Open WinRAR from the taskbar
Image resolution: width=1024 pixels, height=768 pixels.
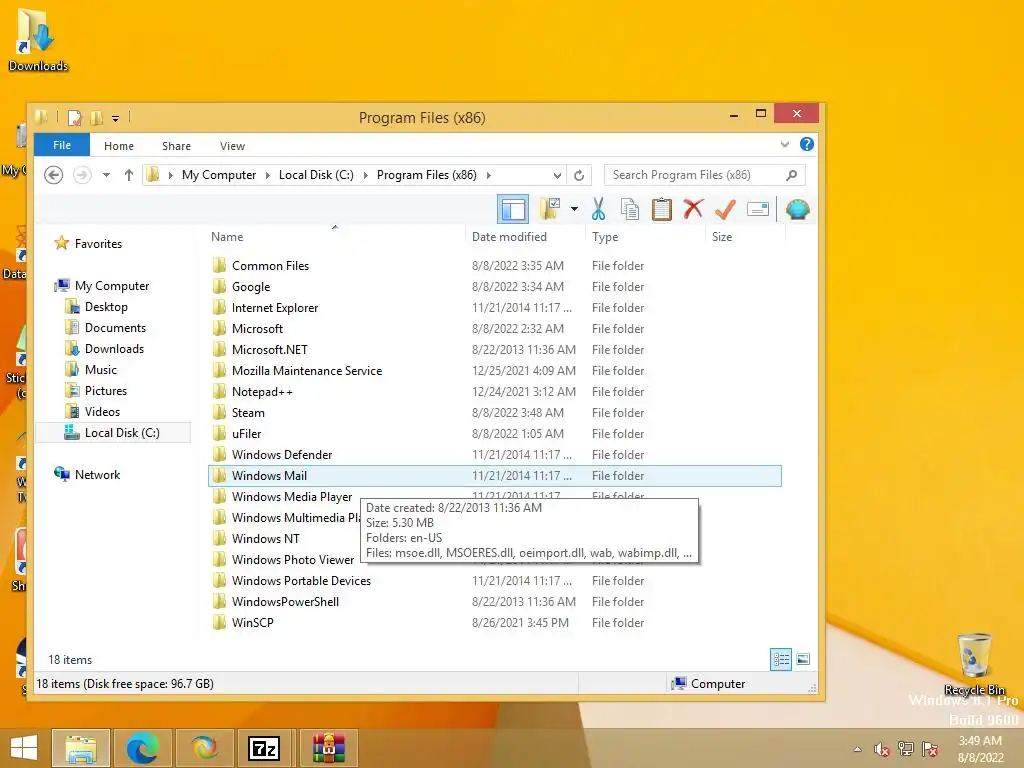pos(328,748)
